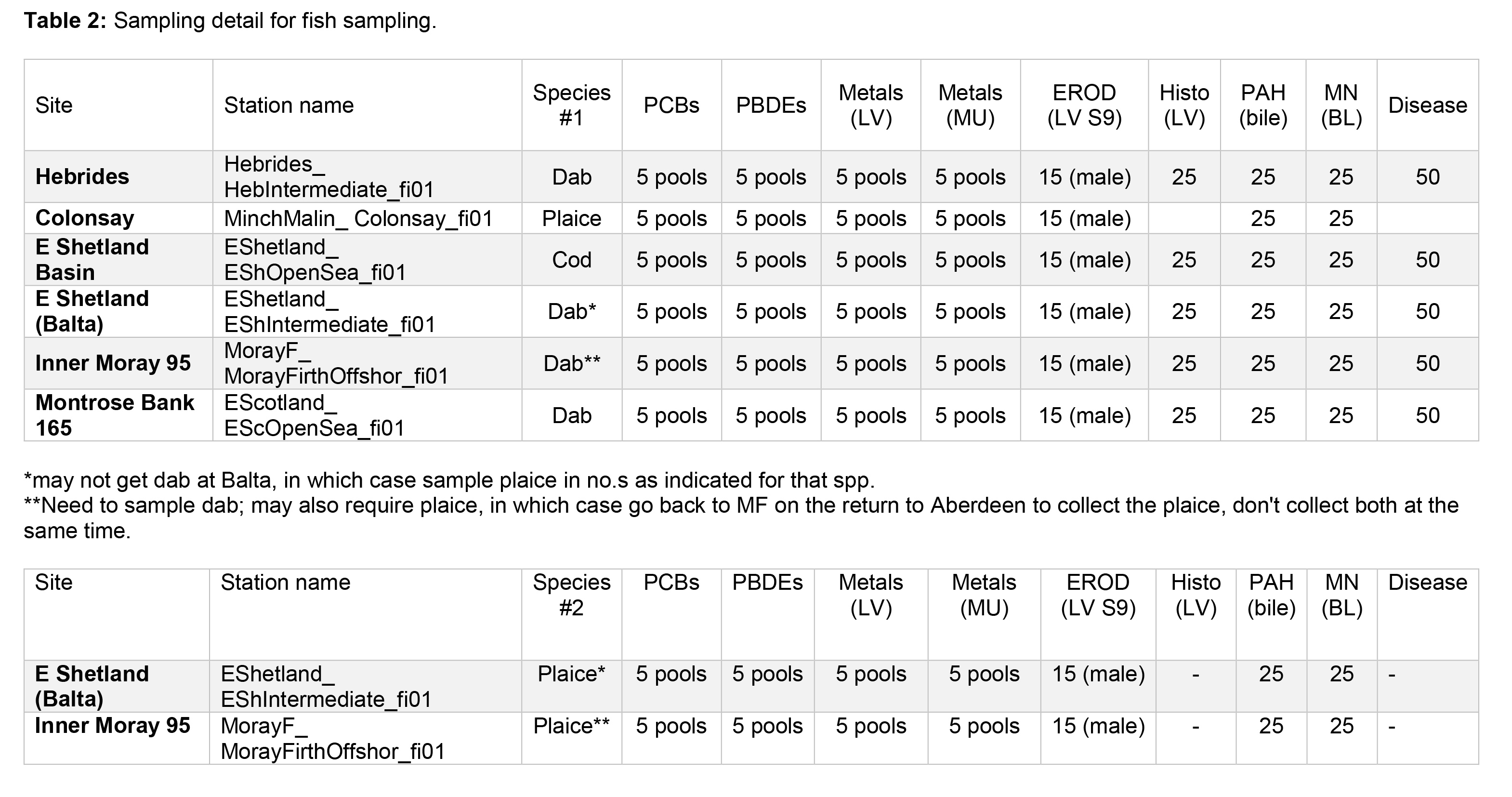
Task: Select the Plaice species cell for Colonsay
Action: click(571, 218)
